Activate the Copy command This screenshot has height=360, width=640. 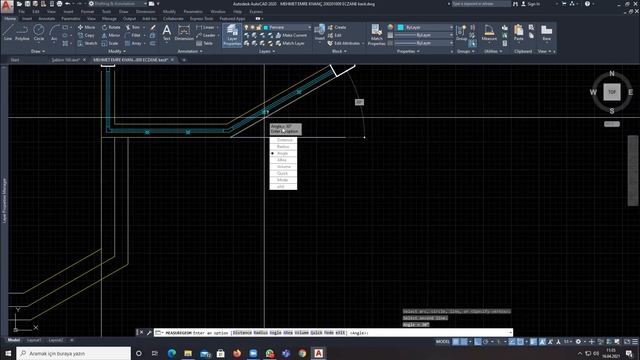(x=86, y=36)
